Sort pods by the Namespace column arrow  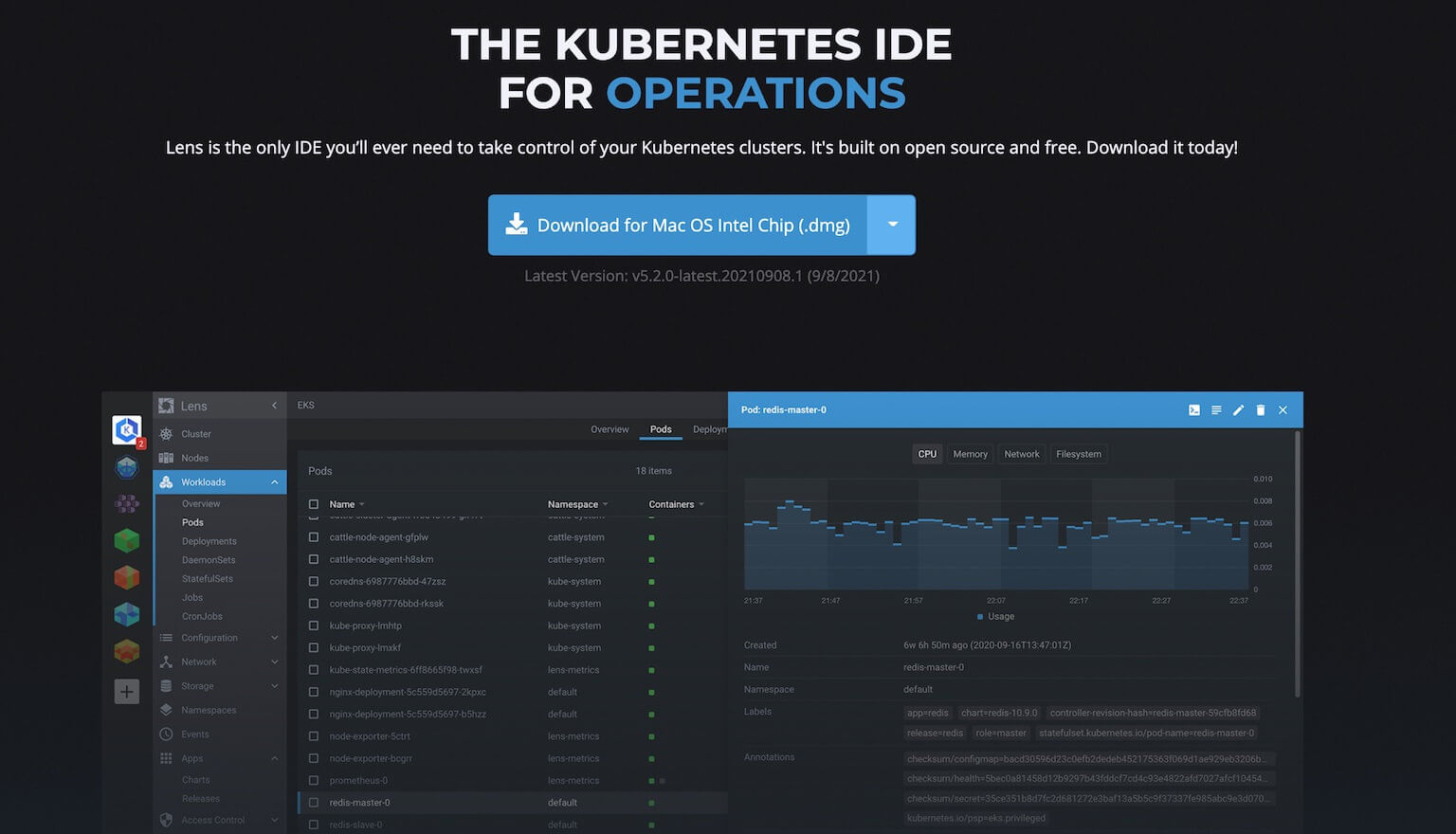[x=605, y=504]
